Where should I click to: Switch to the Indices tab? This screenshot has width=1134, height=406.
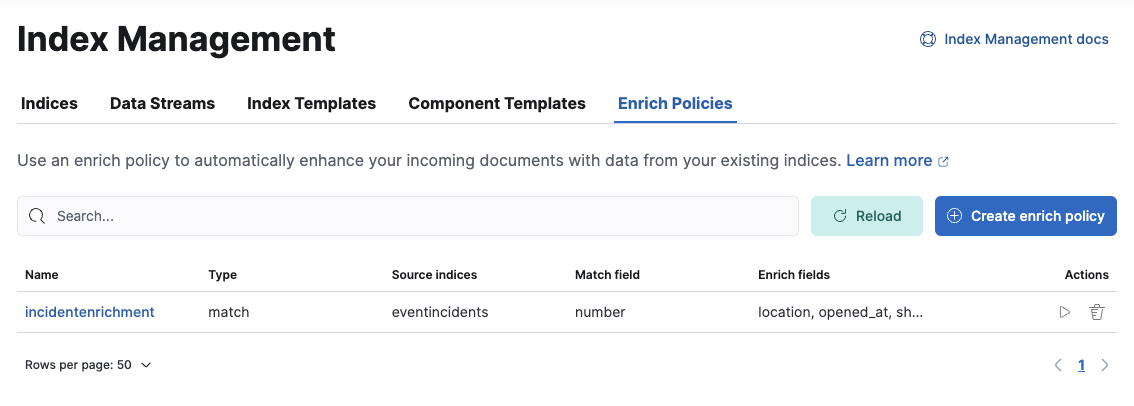[49, 103]
